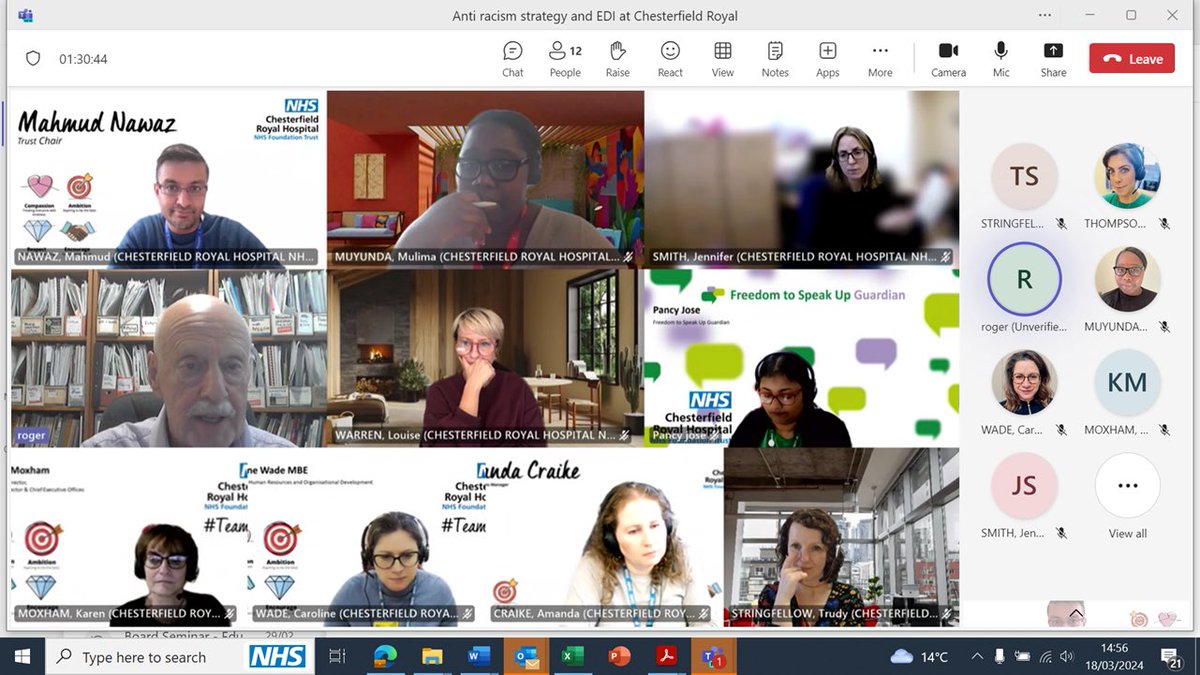Select roger's video tile
Viewport: 1200px width, 675px height.
click(x=168, y=358)
